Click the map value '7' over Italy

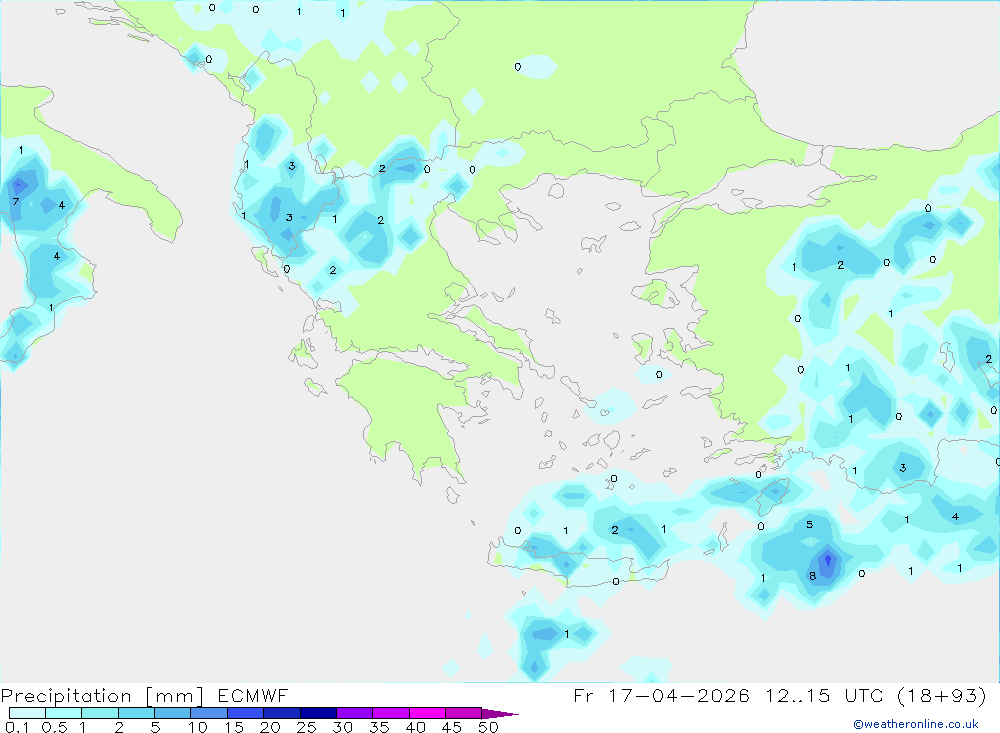click(x=16, y=202)
